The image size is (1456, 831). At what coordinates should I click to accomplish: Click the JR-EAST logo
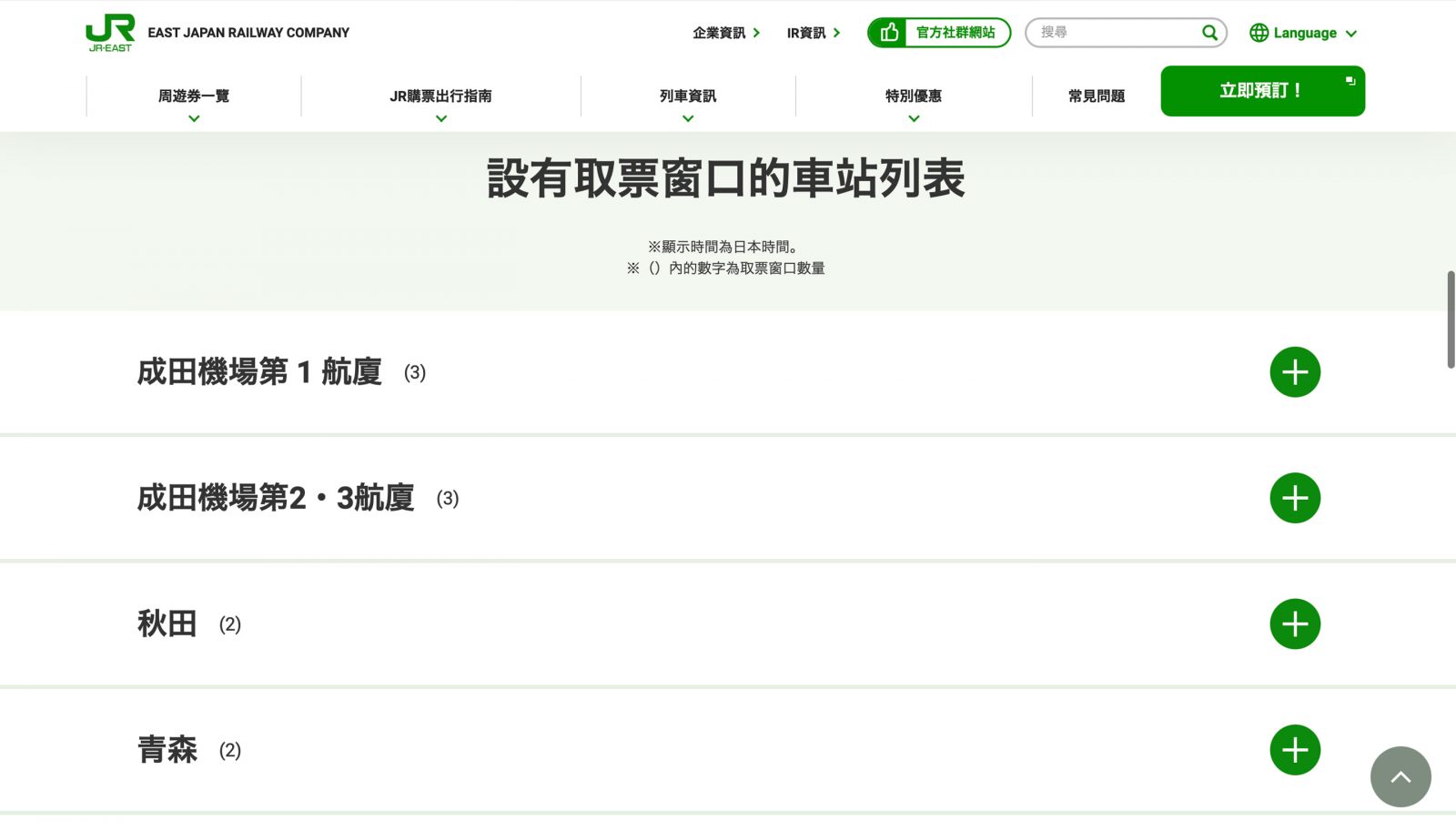(110, 33)
